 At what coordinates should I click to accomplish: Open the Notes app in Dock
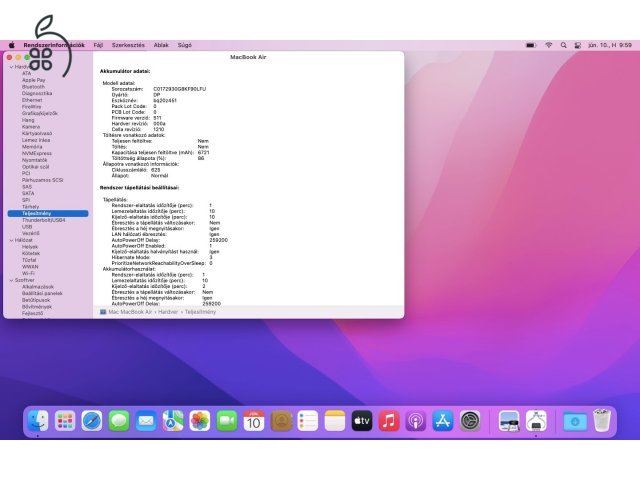pos(335,421)
